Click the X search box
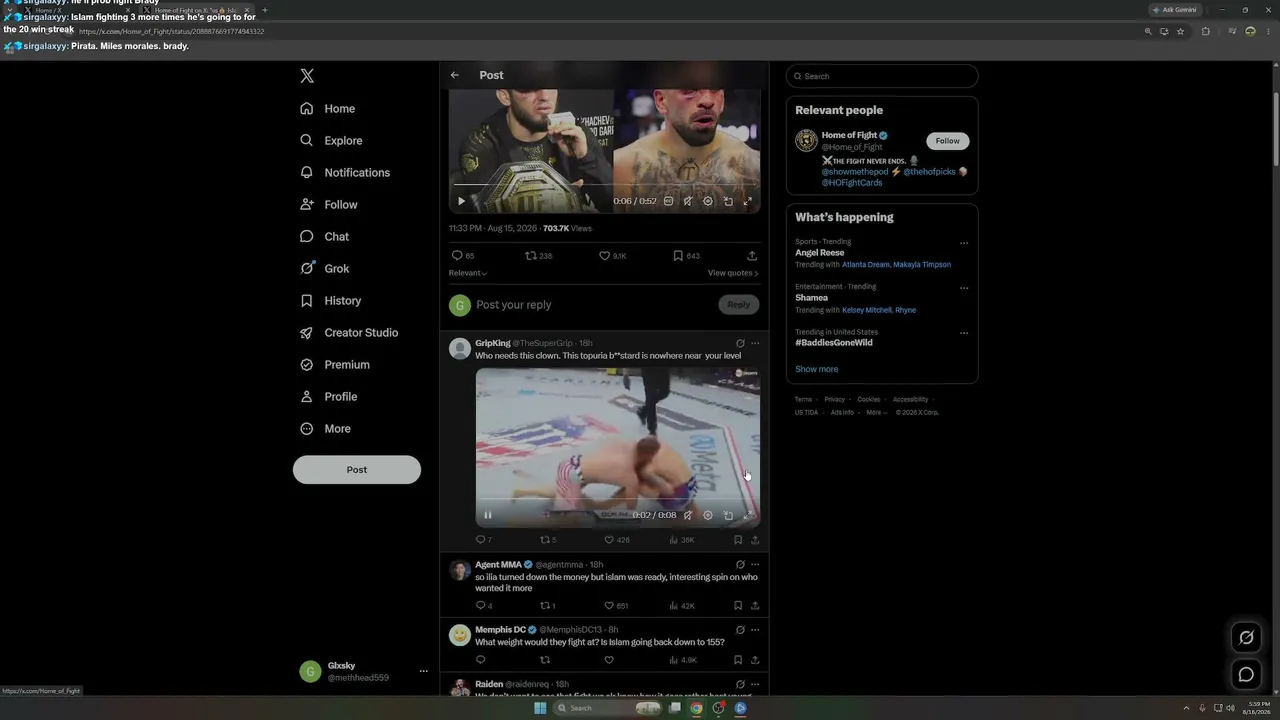This screenshot has width=1280, height=720. coord(882,76)
